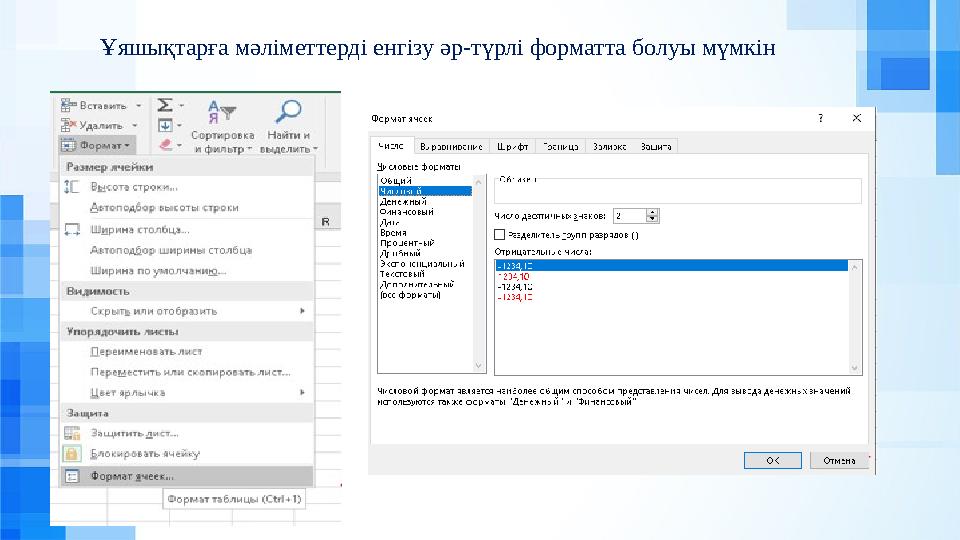Select Денежный number format
This screenshot has height=540, width=960.
pyautogui.click(x=425, y=201)
